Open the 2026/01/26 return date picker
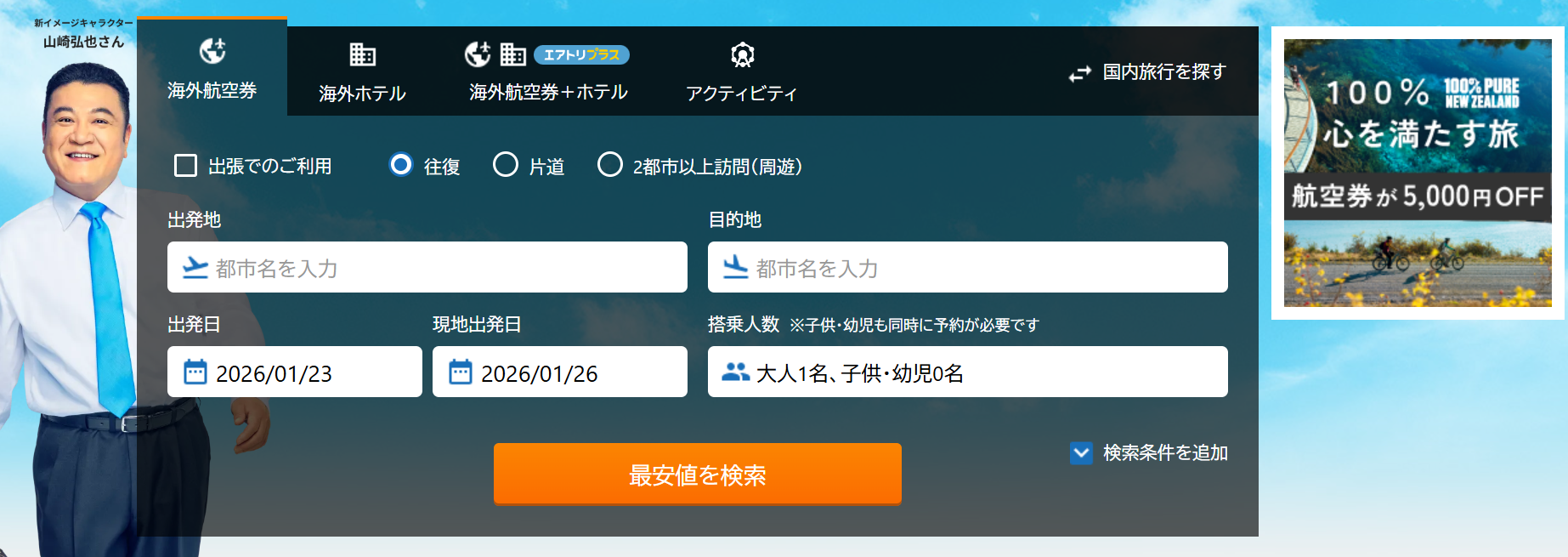Screen dimensions: 1568x557 pyautogui.click(x=559, y=372)
